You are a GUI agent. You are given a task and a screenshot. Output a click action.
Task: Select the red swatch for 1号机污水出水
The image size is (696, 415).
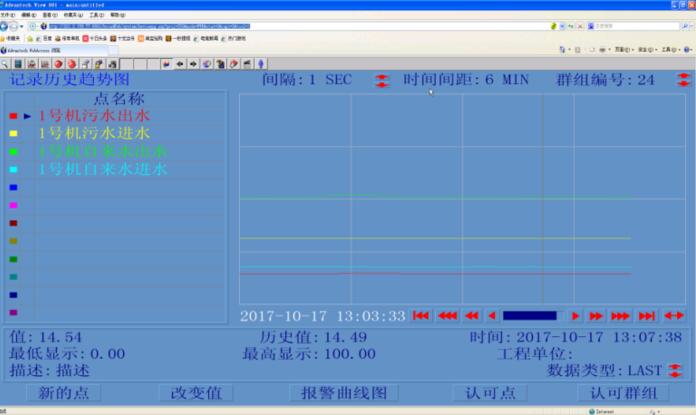13,116
